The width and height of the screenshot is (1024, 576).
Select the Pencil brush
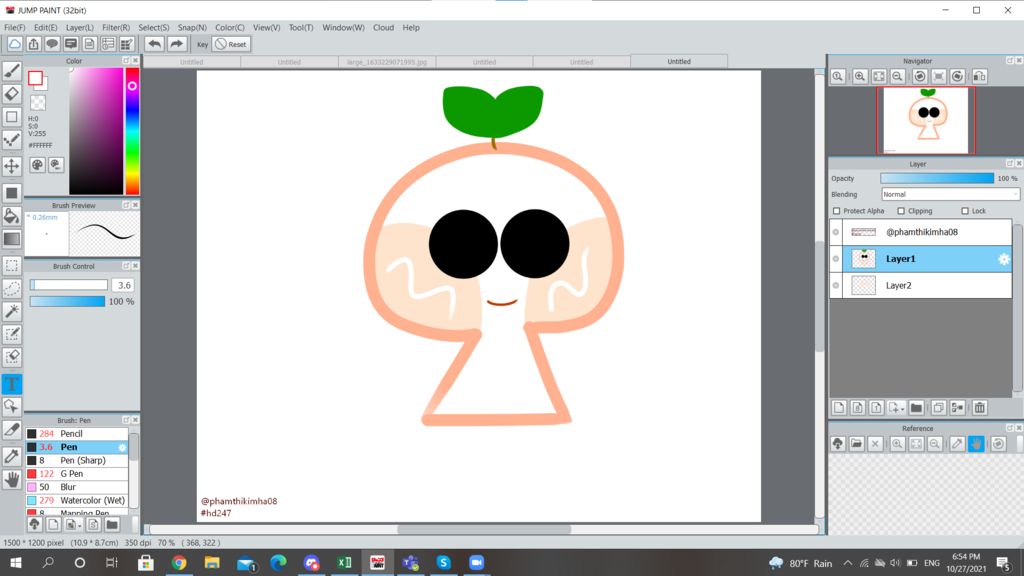77,434
